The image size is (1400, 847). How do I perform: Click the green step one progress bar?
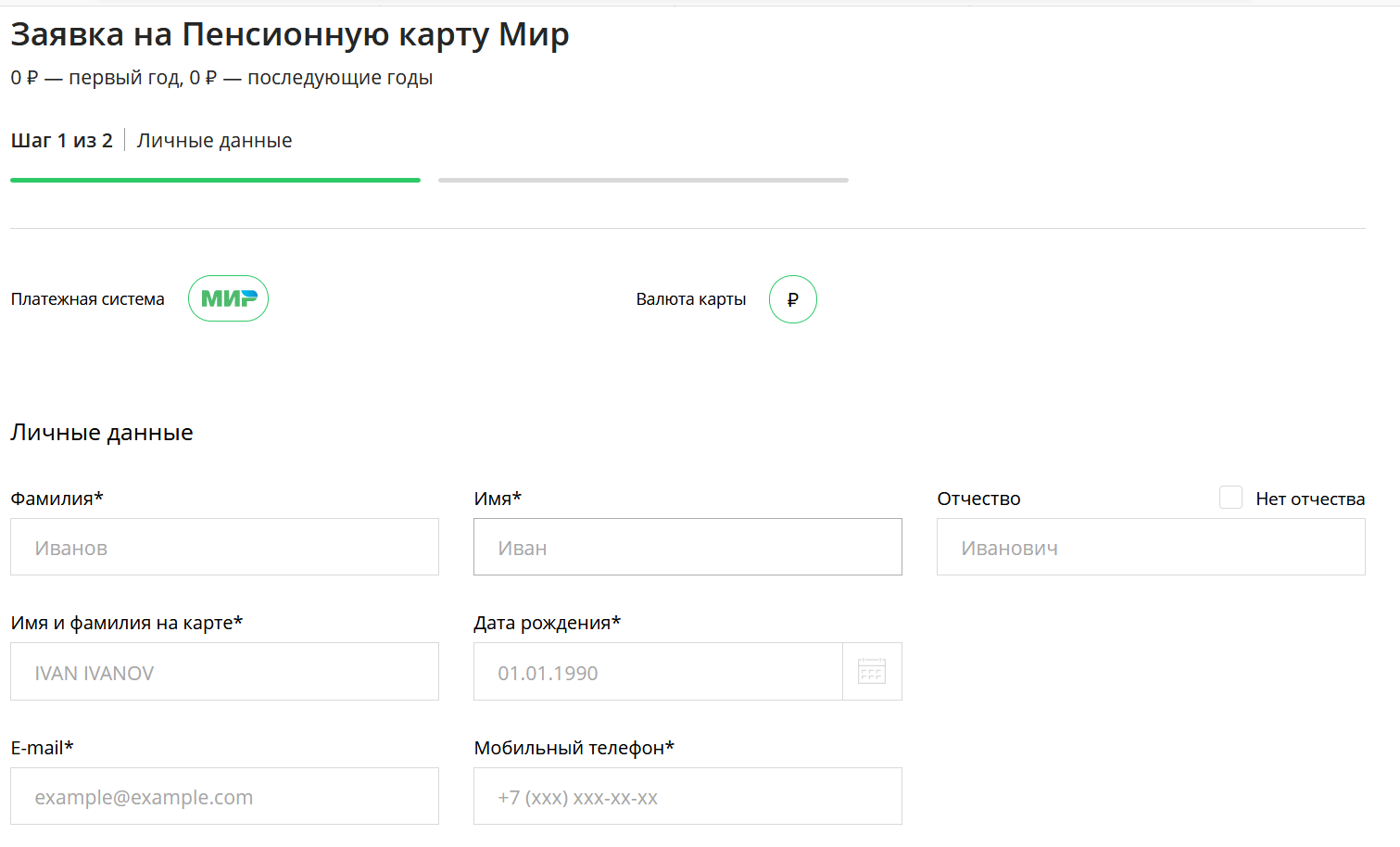(x=215, y=180)
